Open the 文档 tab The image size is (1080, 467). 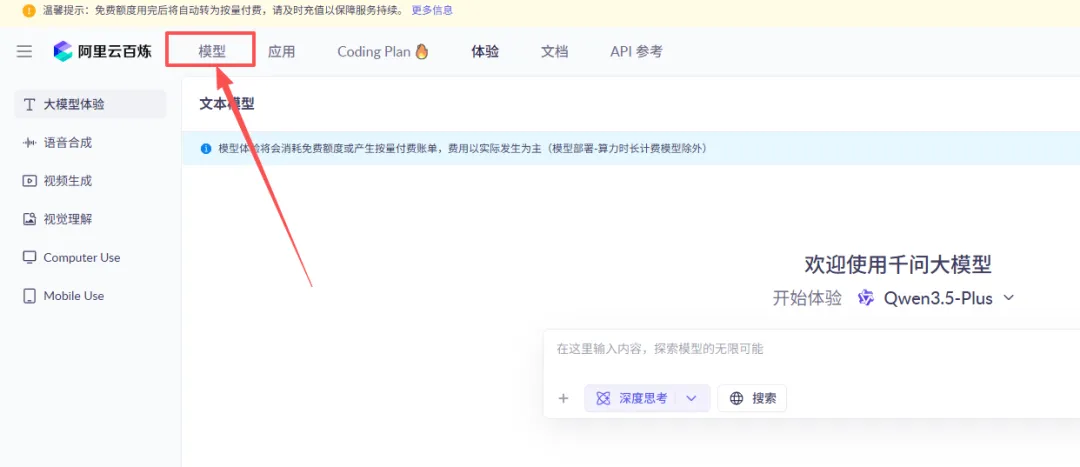(x=554, y=52)
